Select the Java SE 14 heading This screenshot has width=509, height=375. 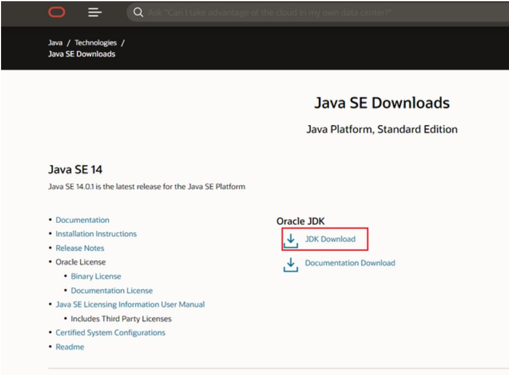75,169
